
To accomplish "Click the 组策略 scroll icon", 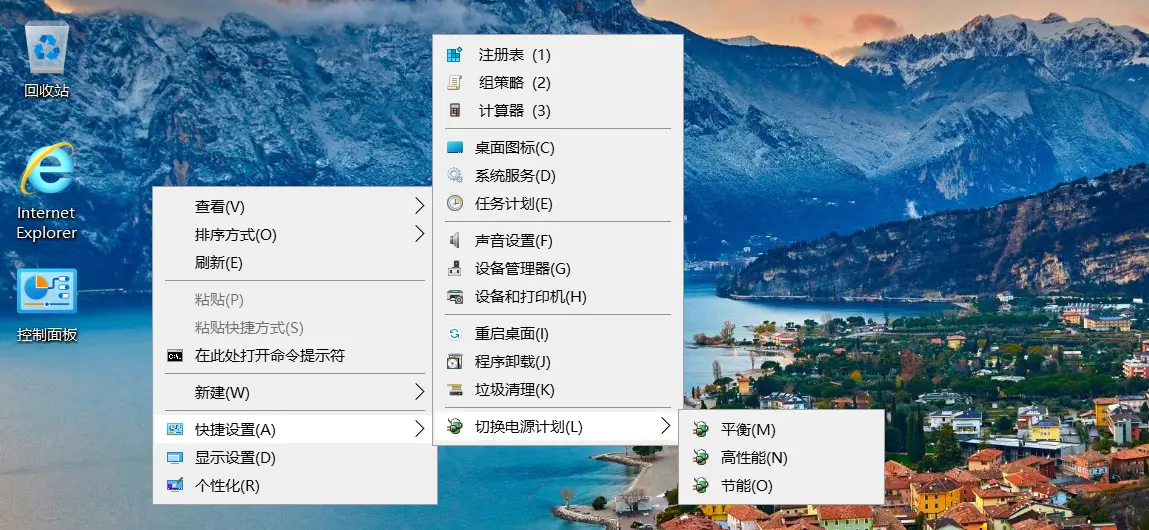I will 455,83.
